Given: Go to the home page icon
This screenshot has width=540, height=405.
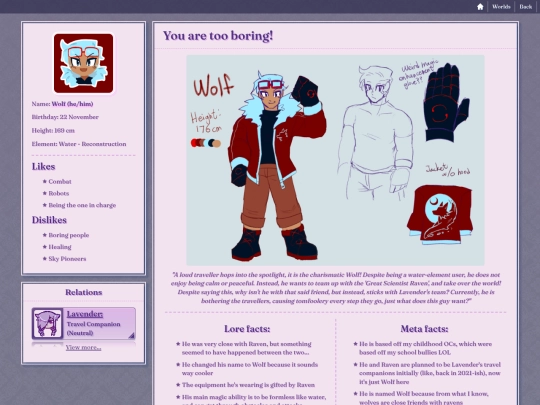Looking at the screenshot, I should click(x=480, y=7).
